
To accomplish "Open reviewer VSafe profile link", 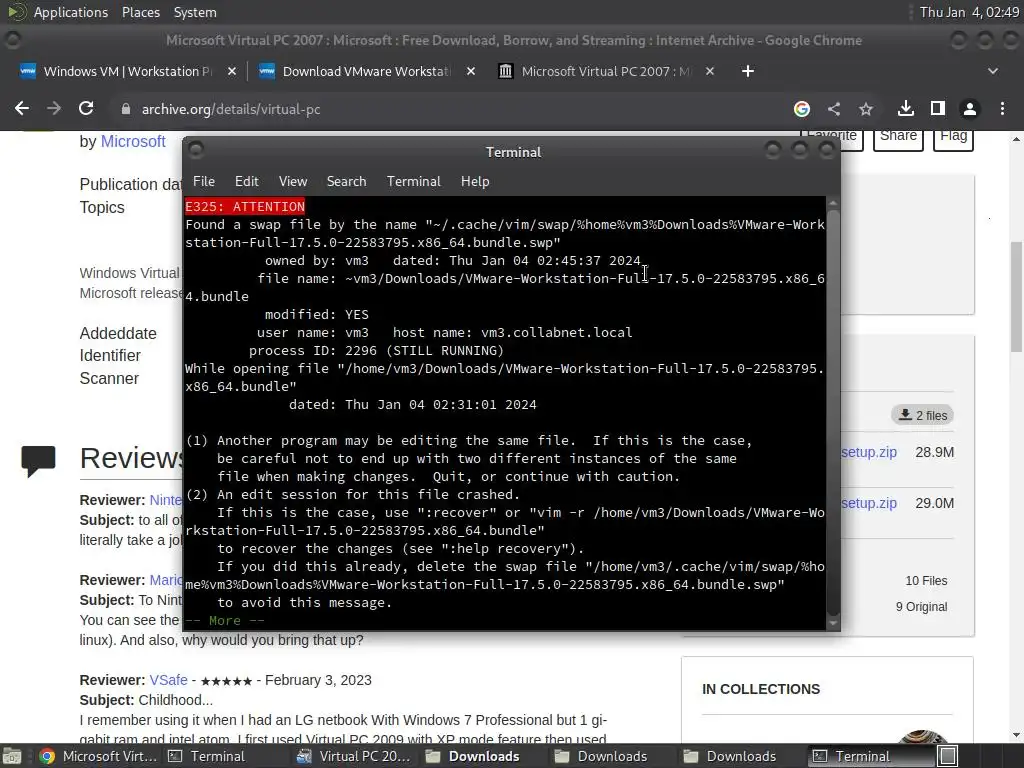I will pos(168,680).
